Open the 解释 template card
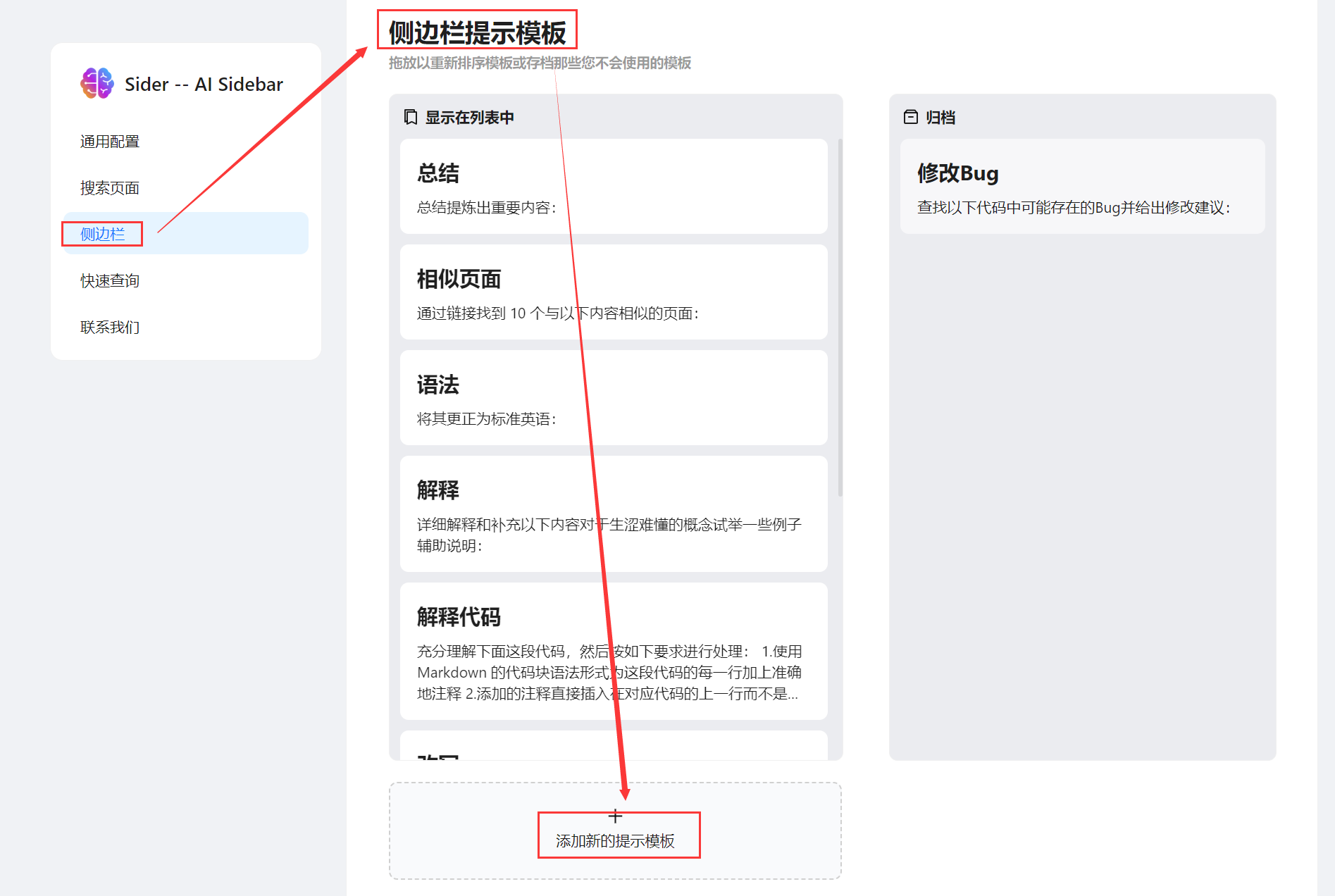The width and height of the screenshot is (1335, 896). click(x=614, y=514)
